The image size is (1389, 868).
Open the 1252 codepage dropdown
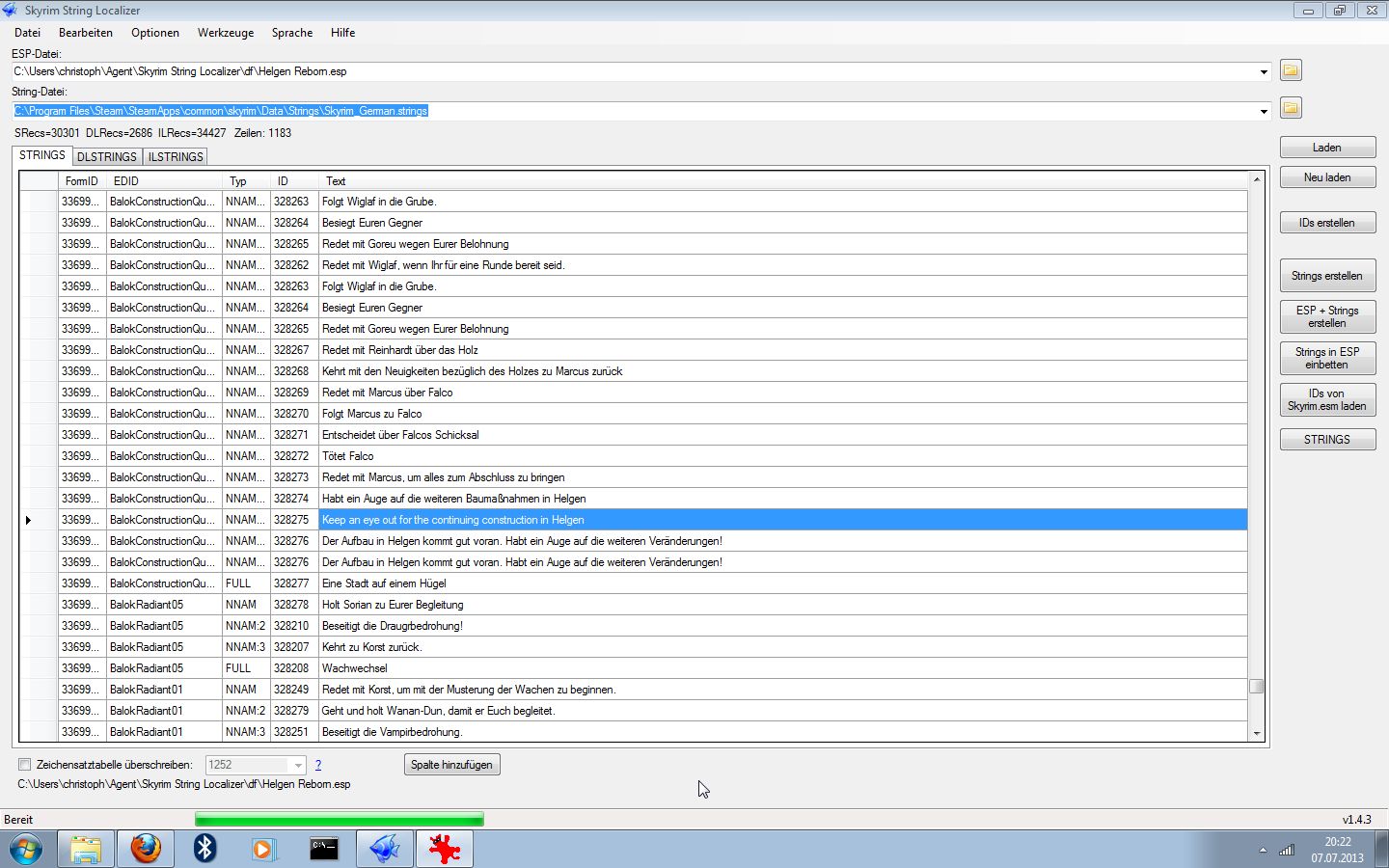click(x=297, y=766)
